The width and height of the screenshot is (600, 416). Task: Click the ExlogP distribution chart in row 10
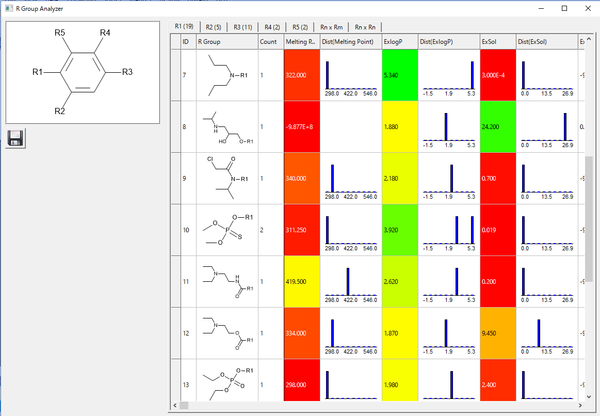coord(448,230)
